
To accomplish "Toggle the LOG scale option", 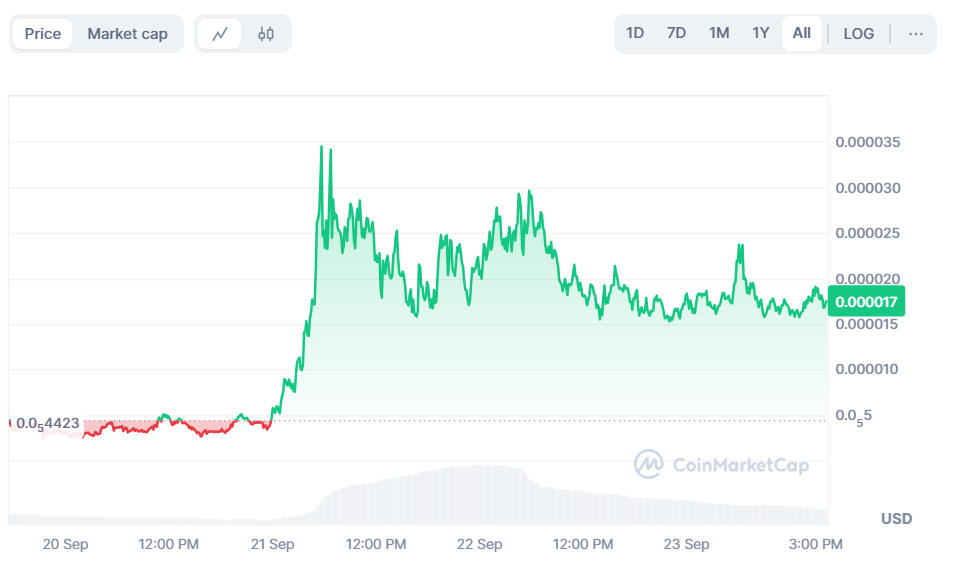I will pyautogui.click(x=858, y=34).
